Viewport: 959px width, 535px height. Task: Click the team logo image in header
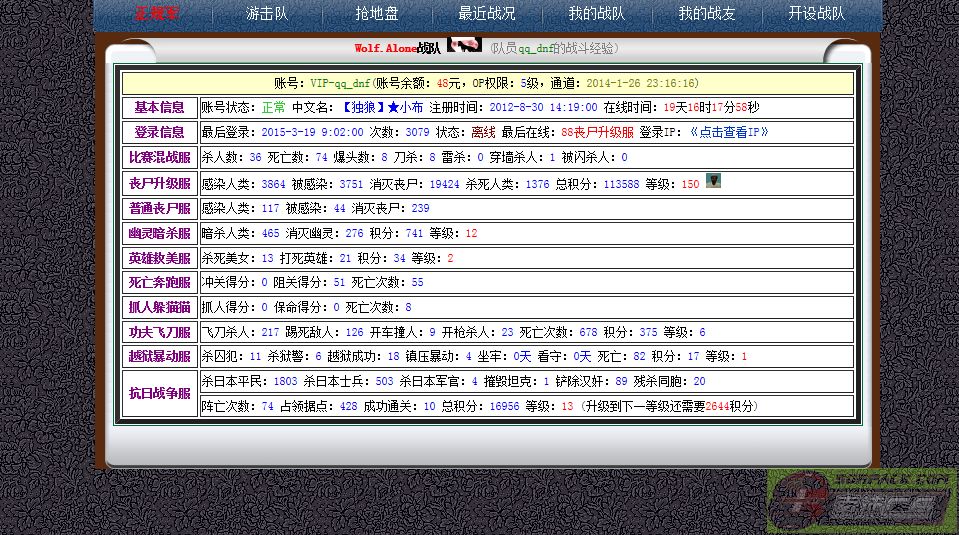[464, 45]
